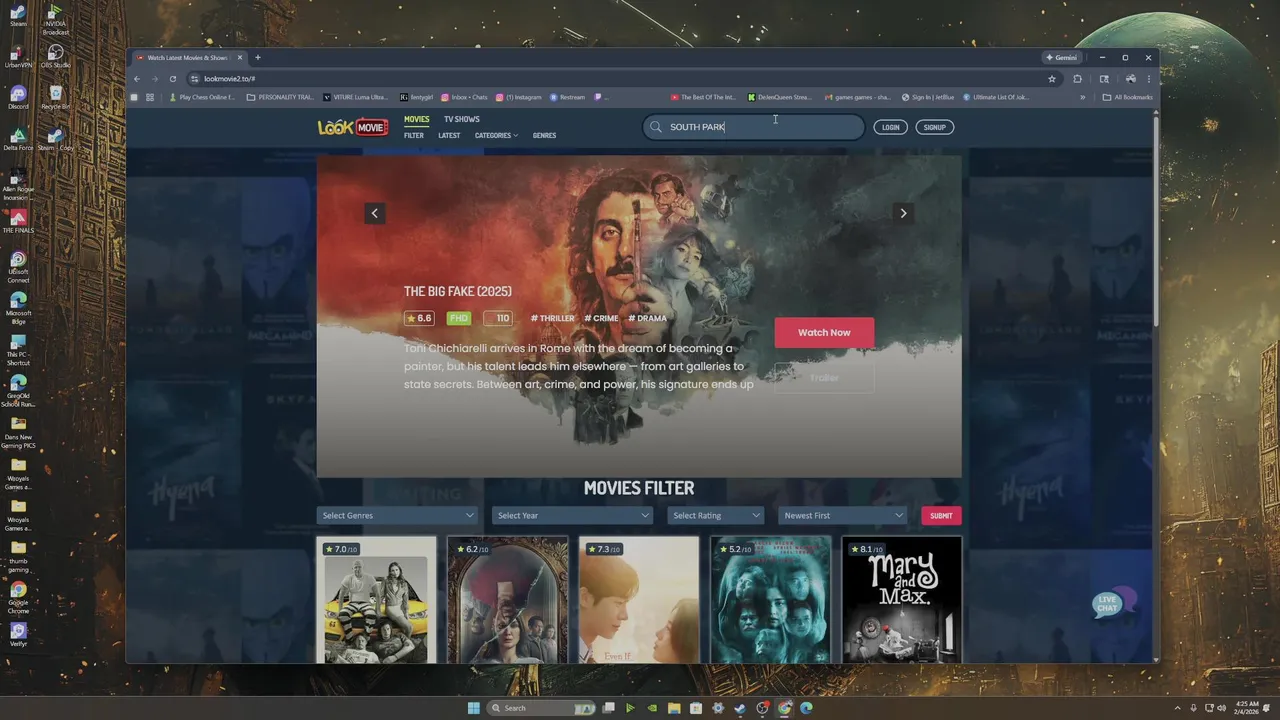Open The Big Fake (2025) title
This screenshot has width=1280, height=720.
458,292
